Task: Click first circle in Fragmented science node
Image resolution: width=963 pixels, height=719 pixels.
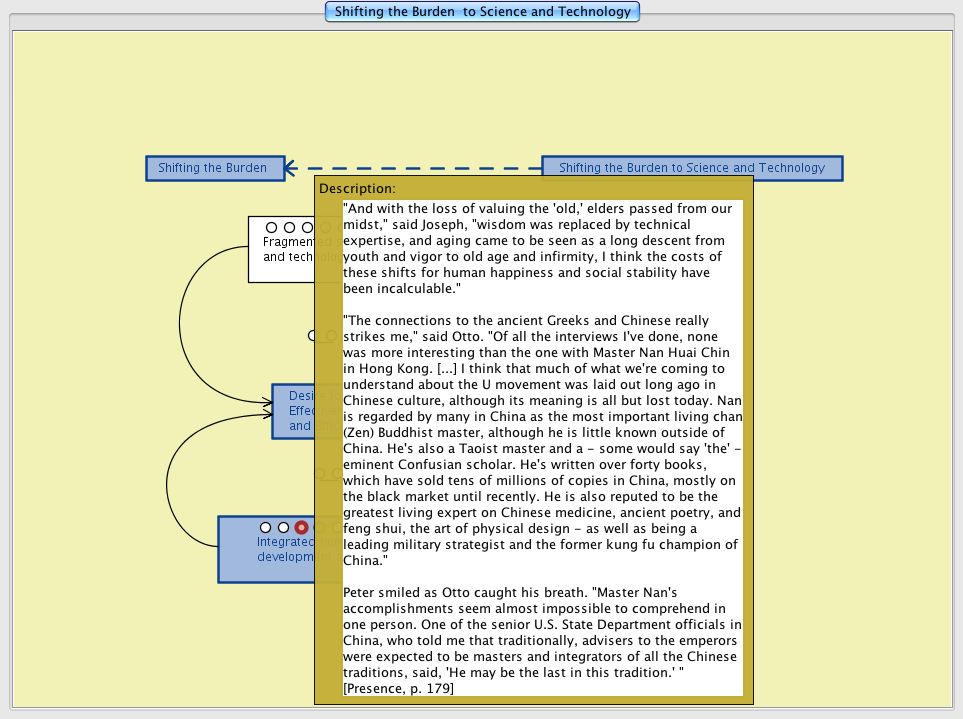Action: pos(271,228)
